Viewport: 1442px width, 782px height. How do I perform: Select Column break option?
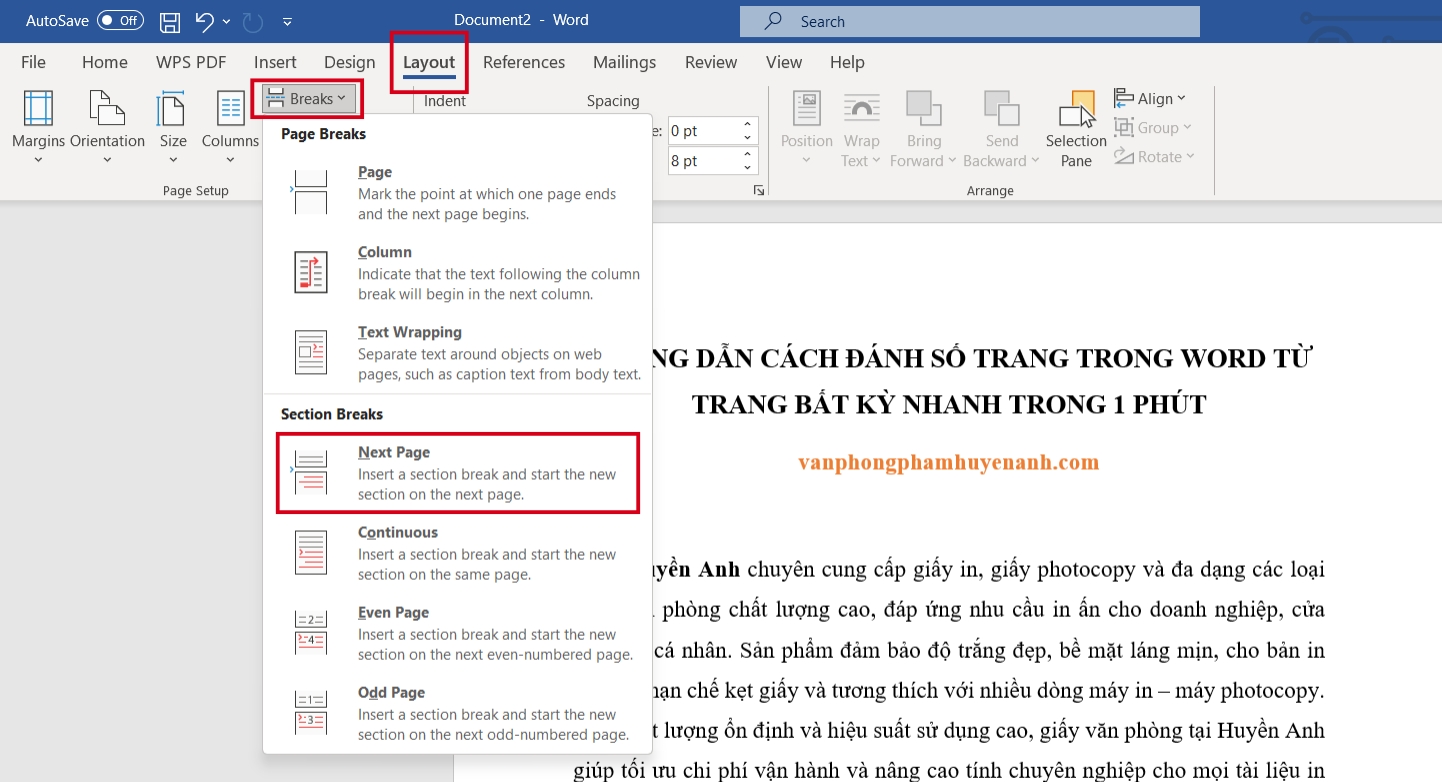(x=457, y=272)
